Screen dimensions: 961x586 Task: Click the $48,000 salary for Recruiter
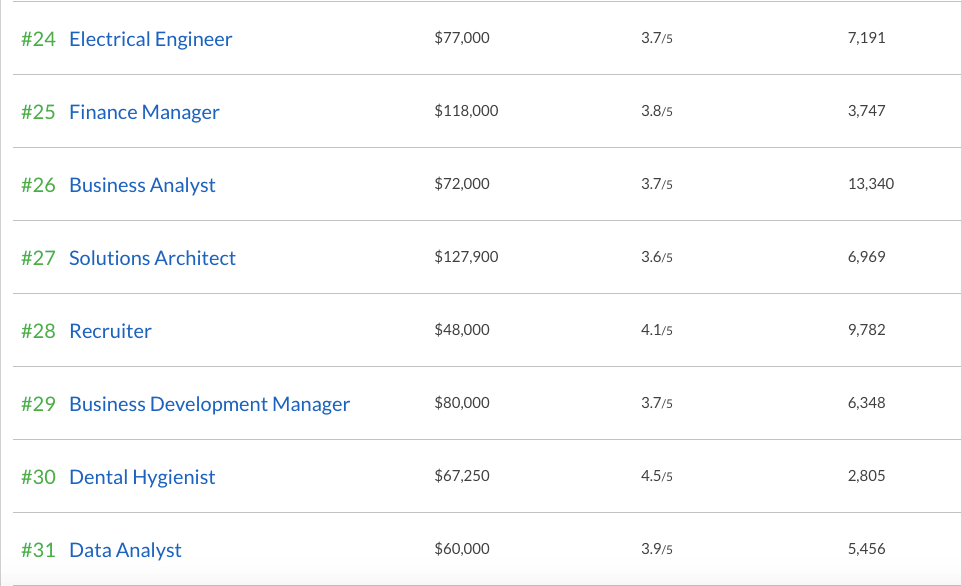462,329
